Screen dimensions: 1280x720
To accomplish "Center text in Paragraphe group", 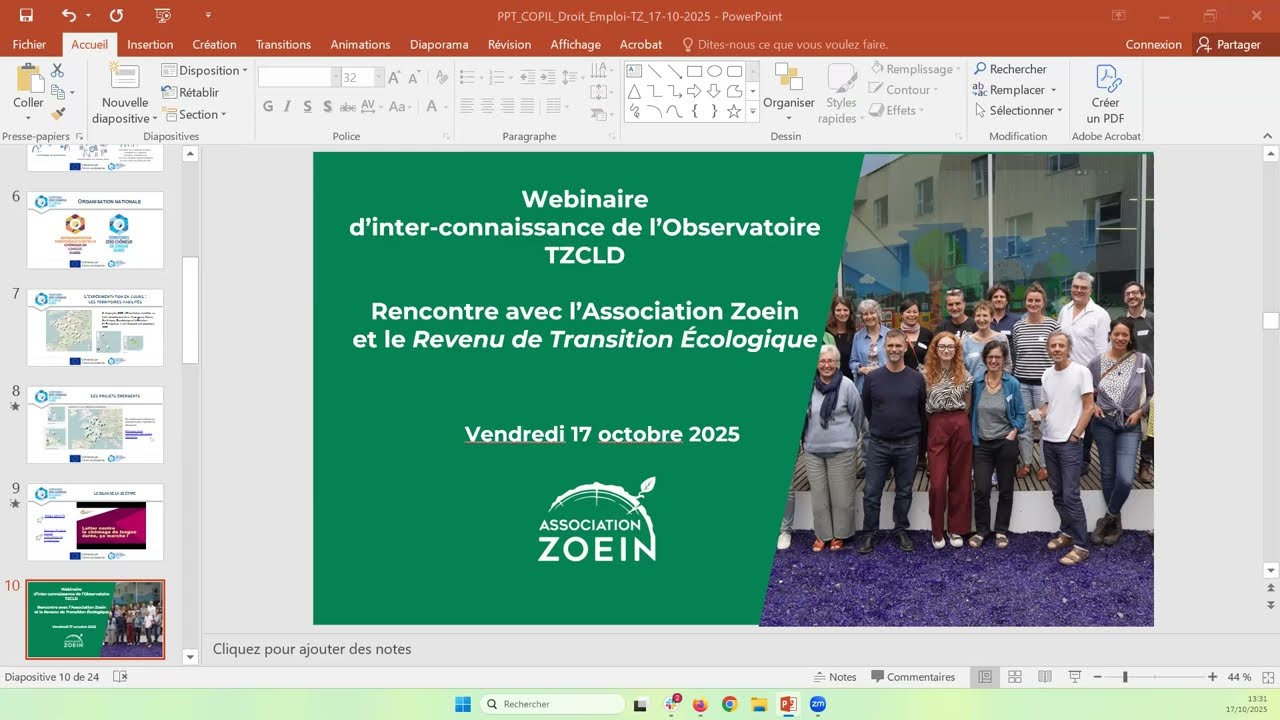I will click(487, 105).
